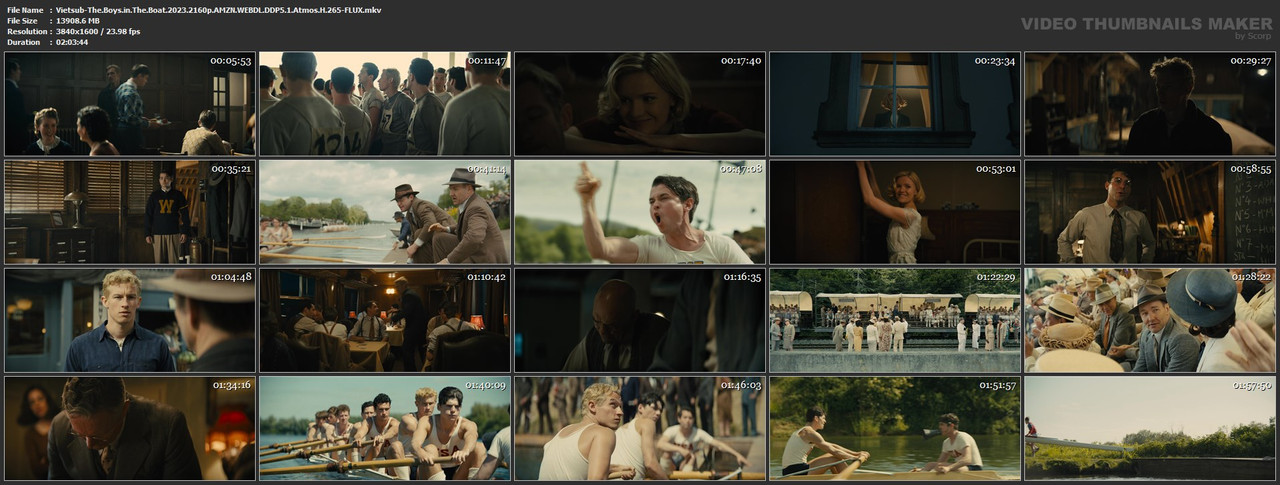Viewport: 1280px width, 485px height.
Task: Click the thumbnail stamped 01:46:03
Action: pyautogui.click(x=640, y=428)
